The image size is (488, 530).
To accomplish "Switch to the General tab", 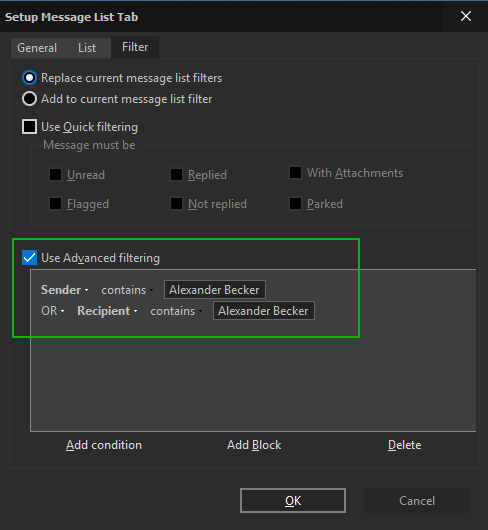I will coord(37,48).
